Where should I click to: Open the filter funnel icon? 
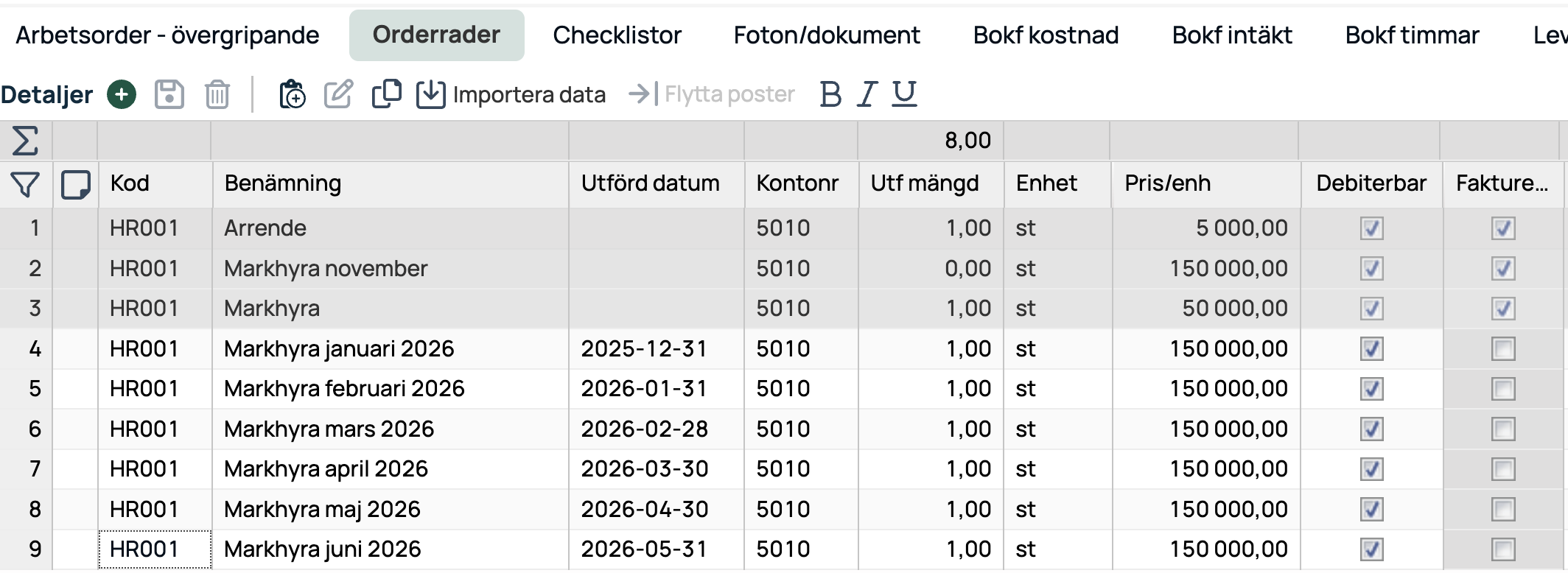point(25,185)
